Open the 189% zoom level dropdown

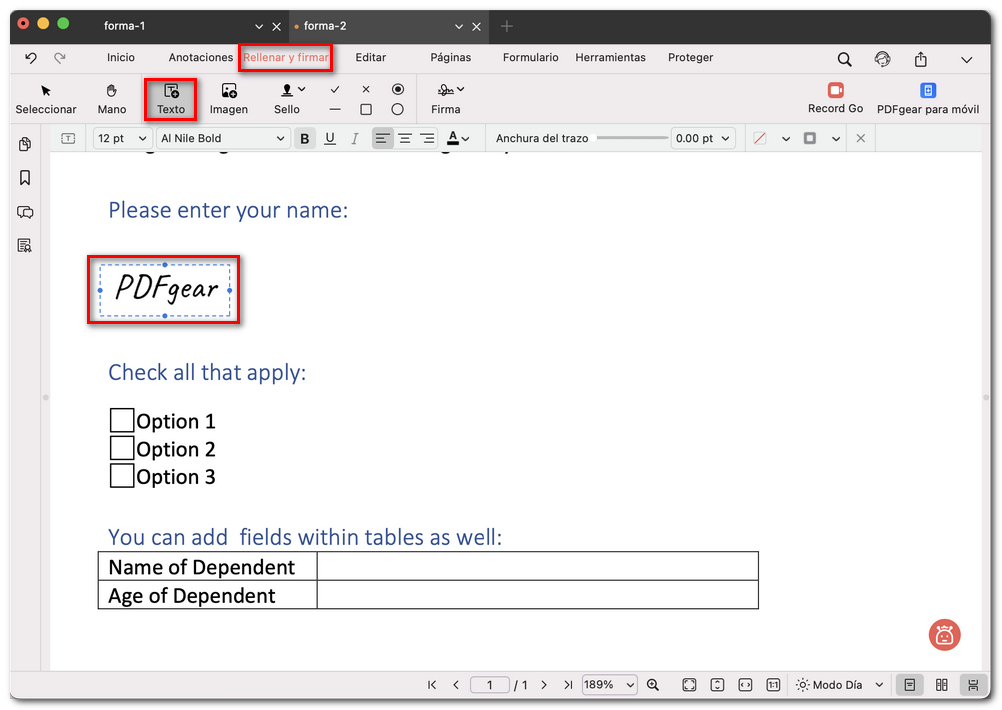tap(609, 685)
